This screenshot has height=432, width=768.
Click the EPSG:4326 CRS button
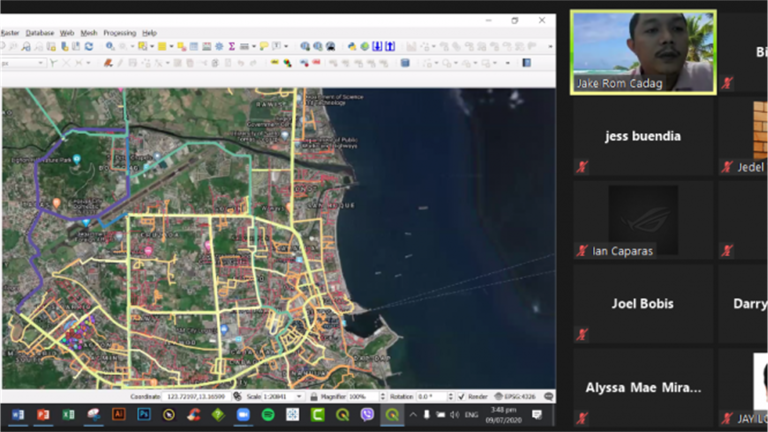[x=515, y=396]
